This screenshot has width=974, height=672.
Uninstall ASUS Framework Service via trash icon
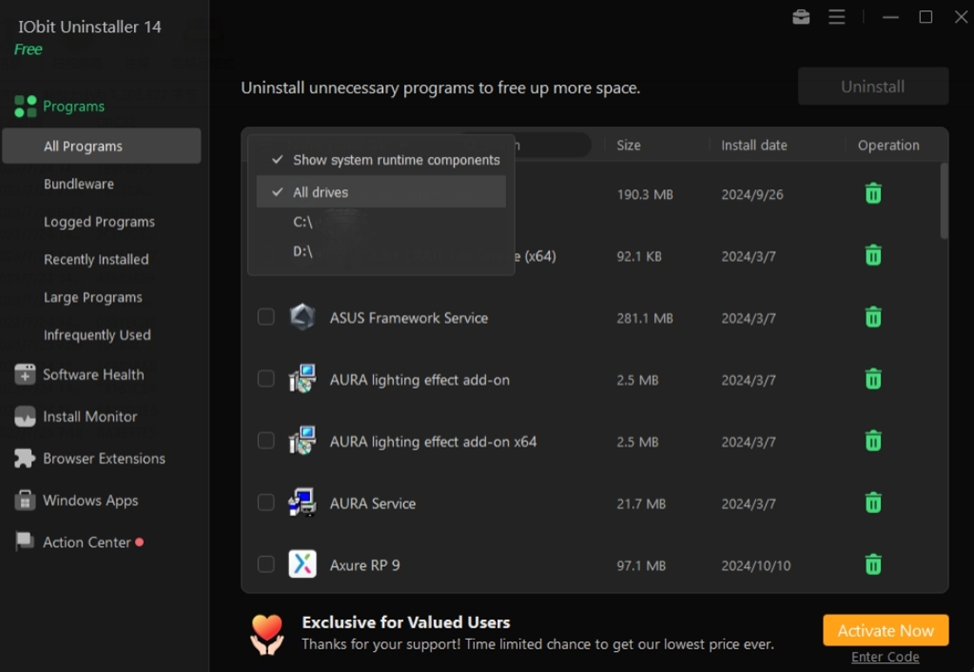click(873, 317)
